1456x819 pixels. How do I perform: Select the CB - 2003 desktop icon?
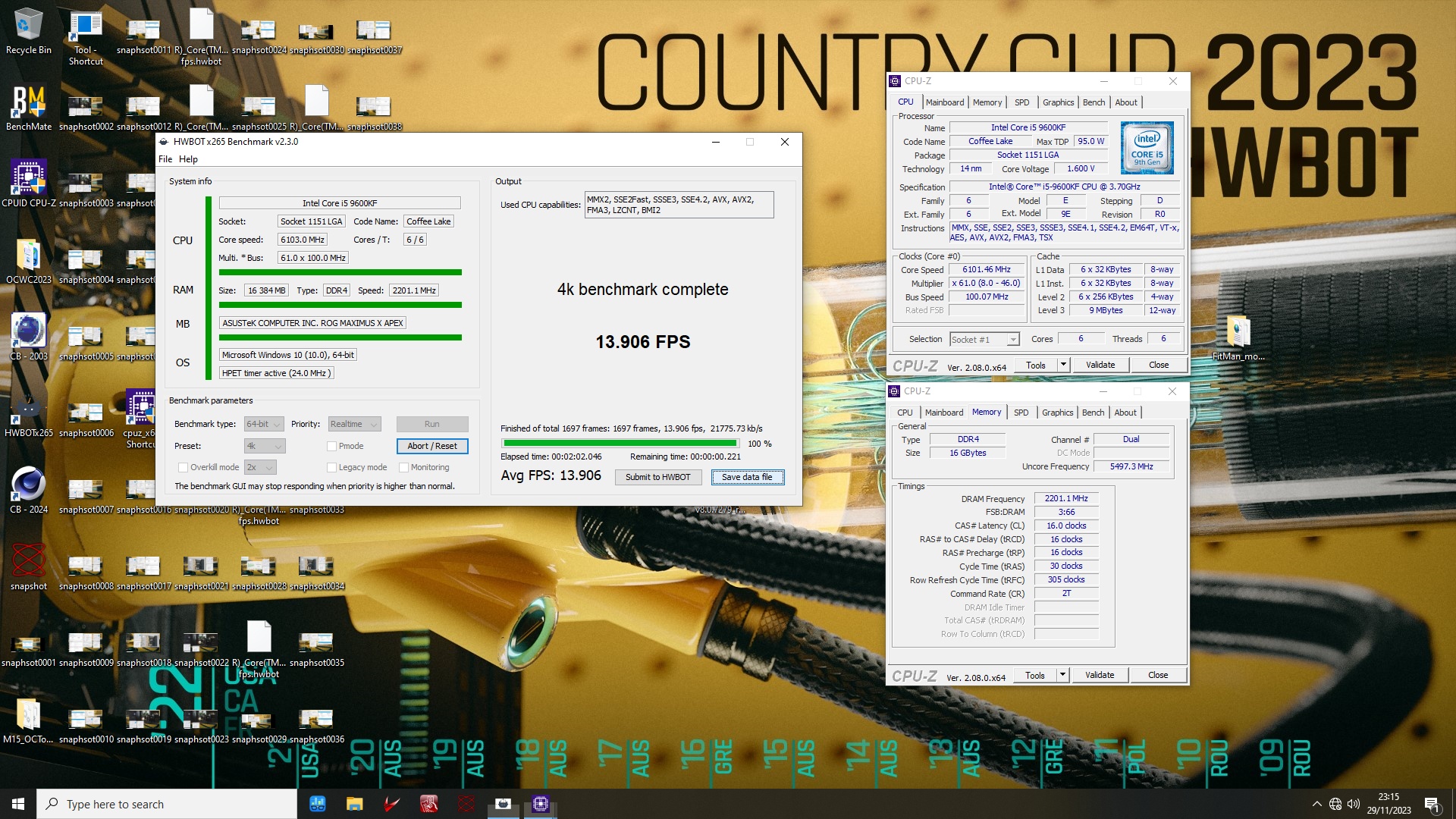pyautogui.click(x=29, y=337)
